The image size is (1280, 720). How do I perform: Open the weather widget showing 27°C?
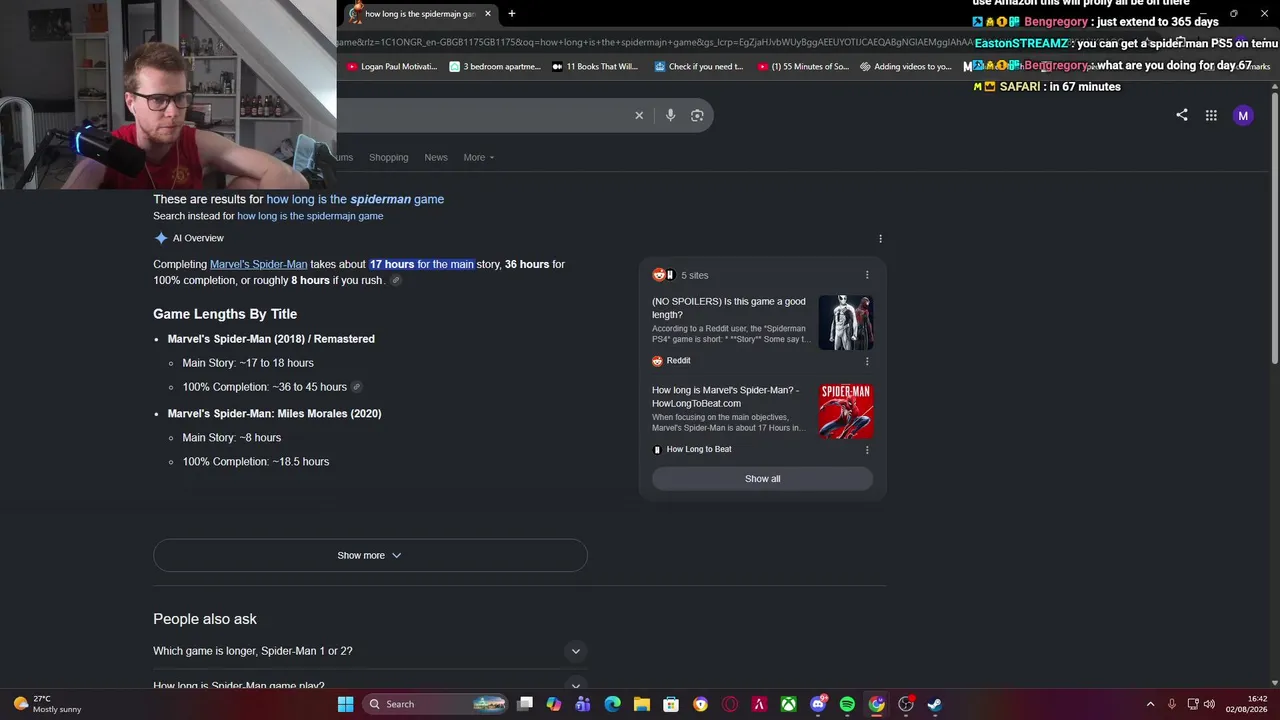pos(47,704)
